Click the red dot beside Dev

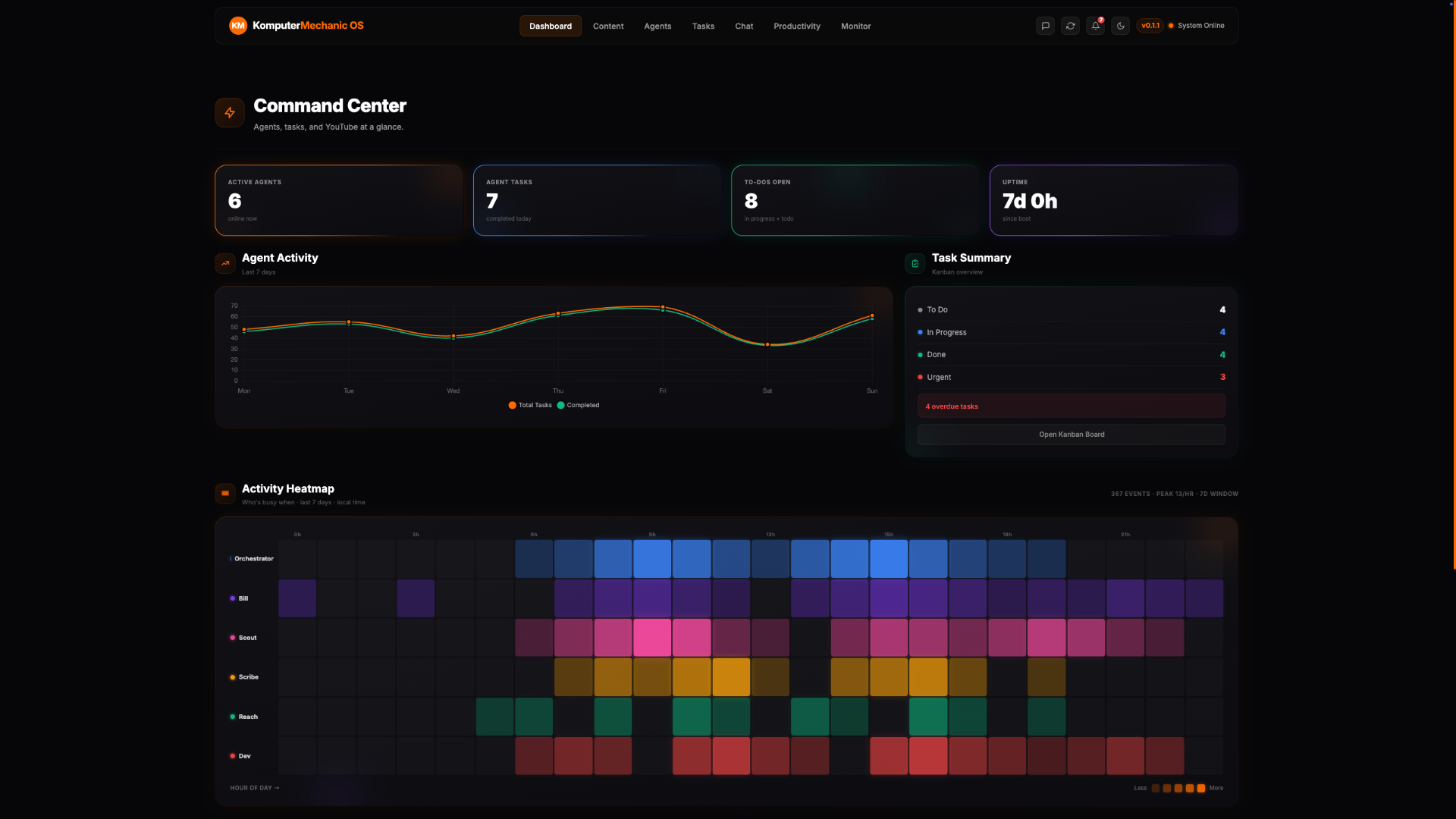(x=232, y=756)
